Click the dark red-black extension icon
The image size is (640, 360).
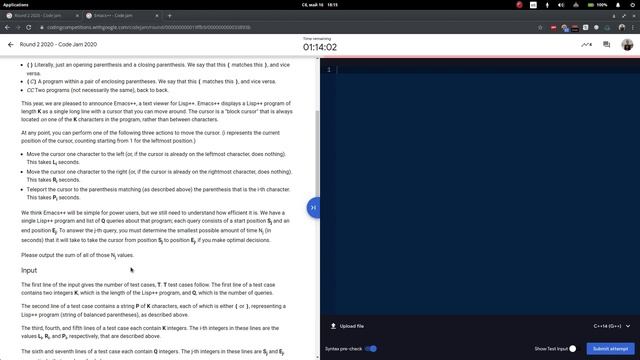(x=575, y=27)
